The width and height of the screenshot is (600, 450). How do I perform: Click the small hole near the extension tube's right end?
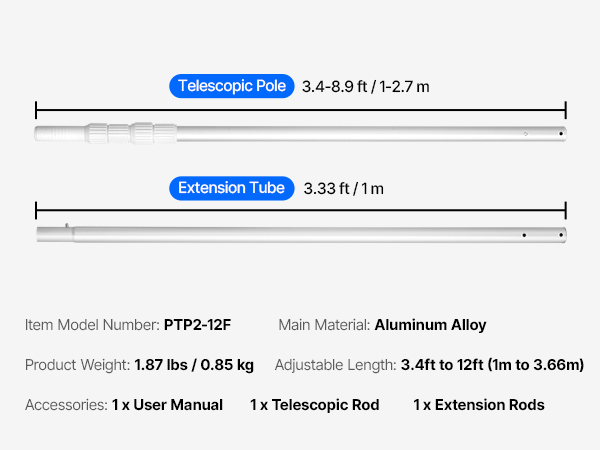coord(523,235)
